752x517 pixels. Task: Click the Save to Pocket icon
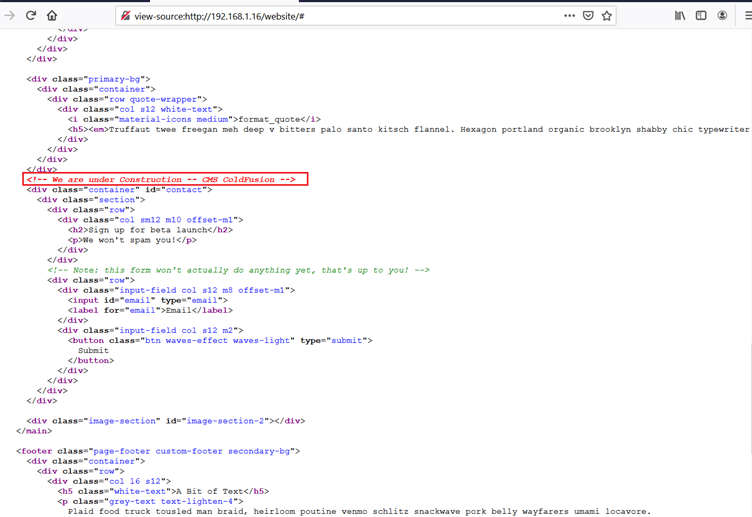(x=588, y=15)
